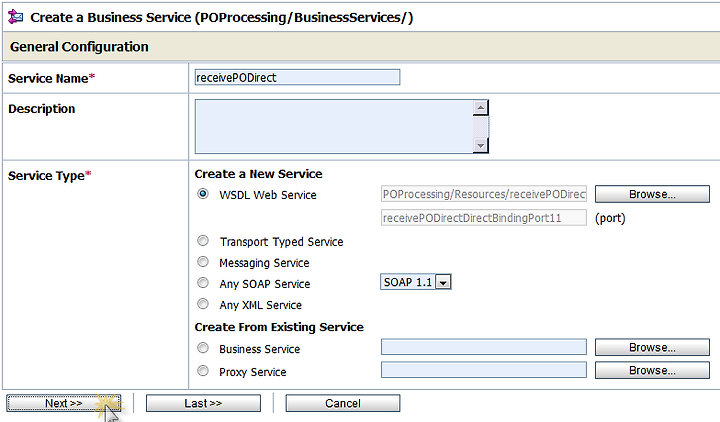Browse for an existing Proxy Service

coord(652,370)
